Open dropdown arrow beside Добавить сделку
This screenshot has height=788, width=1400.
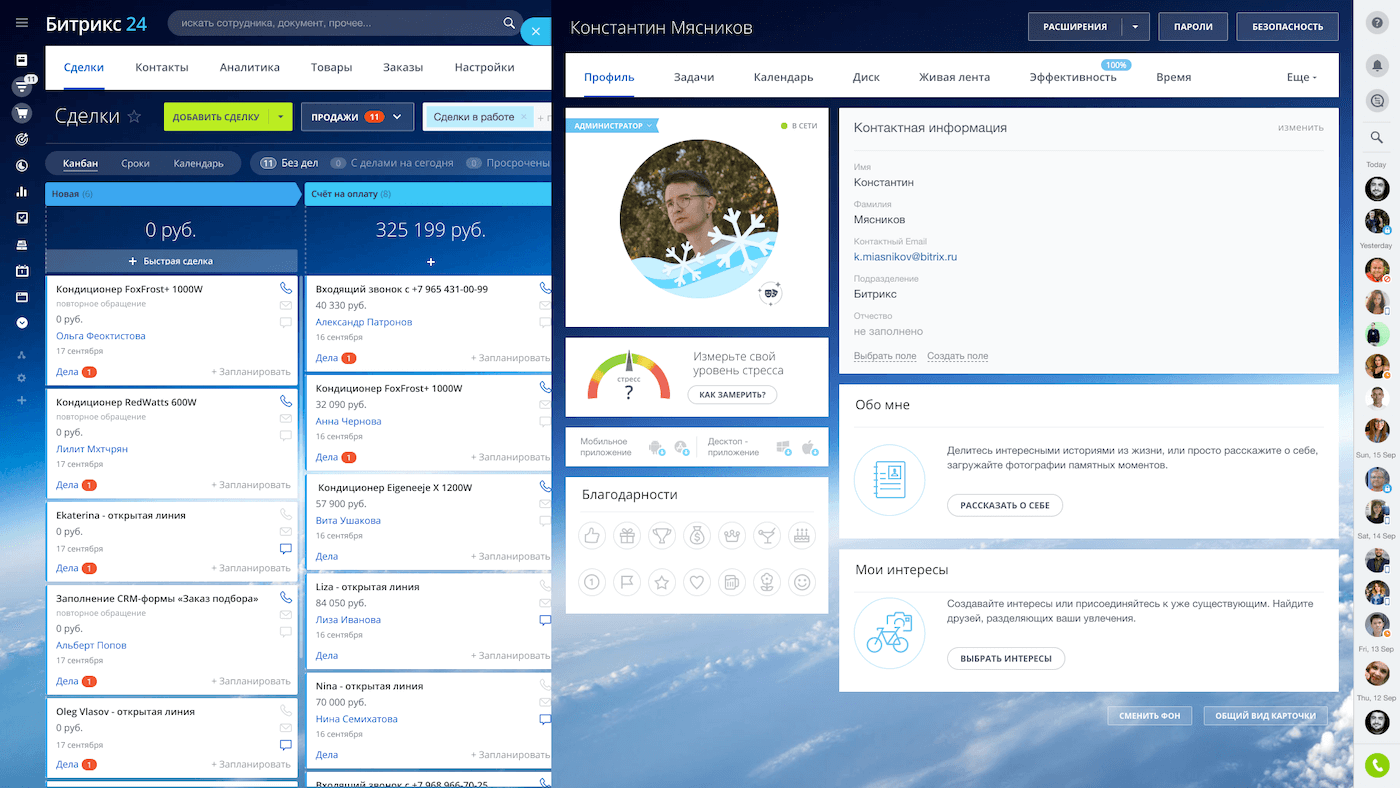(281, 117)
